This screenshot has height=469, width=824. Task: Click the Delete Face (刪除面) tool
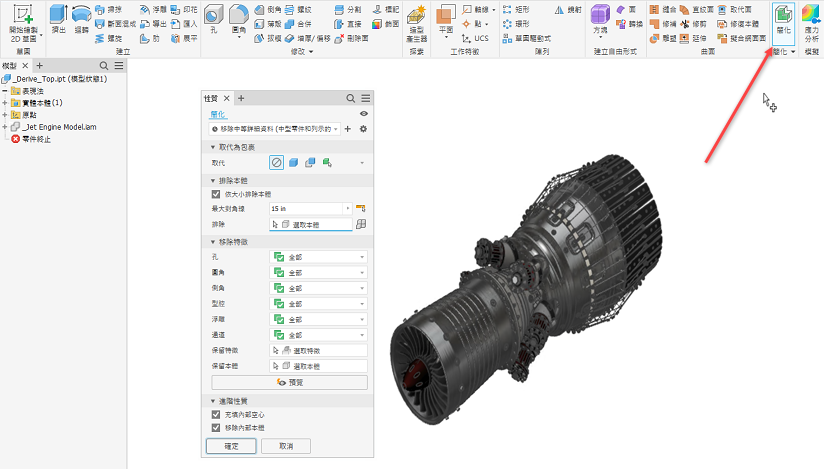point(352,38)
